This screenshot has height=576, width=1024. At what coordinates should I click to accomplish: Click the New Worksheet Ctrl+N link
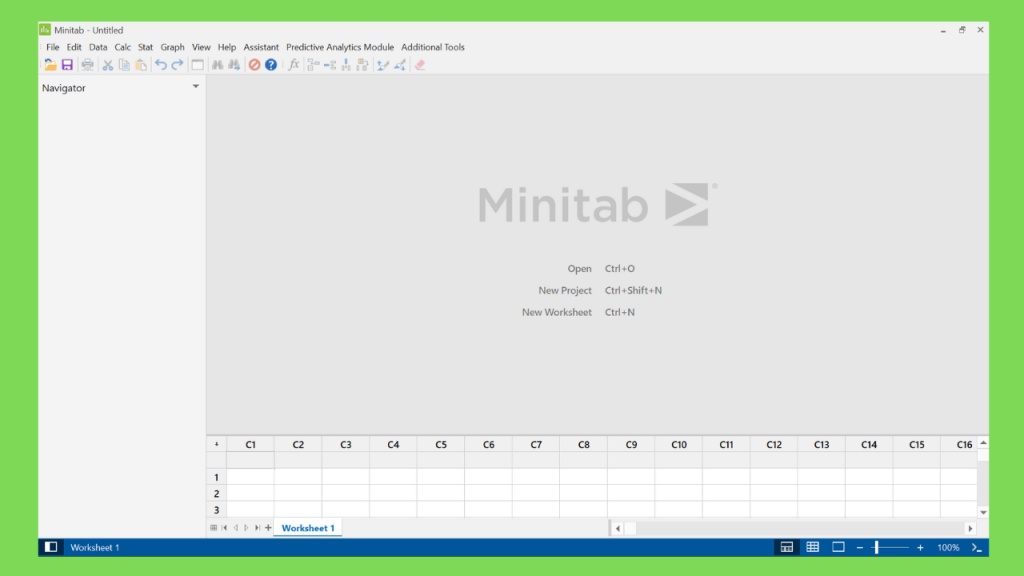(x=579, y=312)
